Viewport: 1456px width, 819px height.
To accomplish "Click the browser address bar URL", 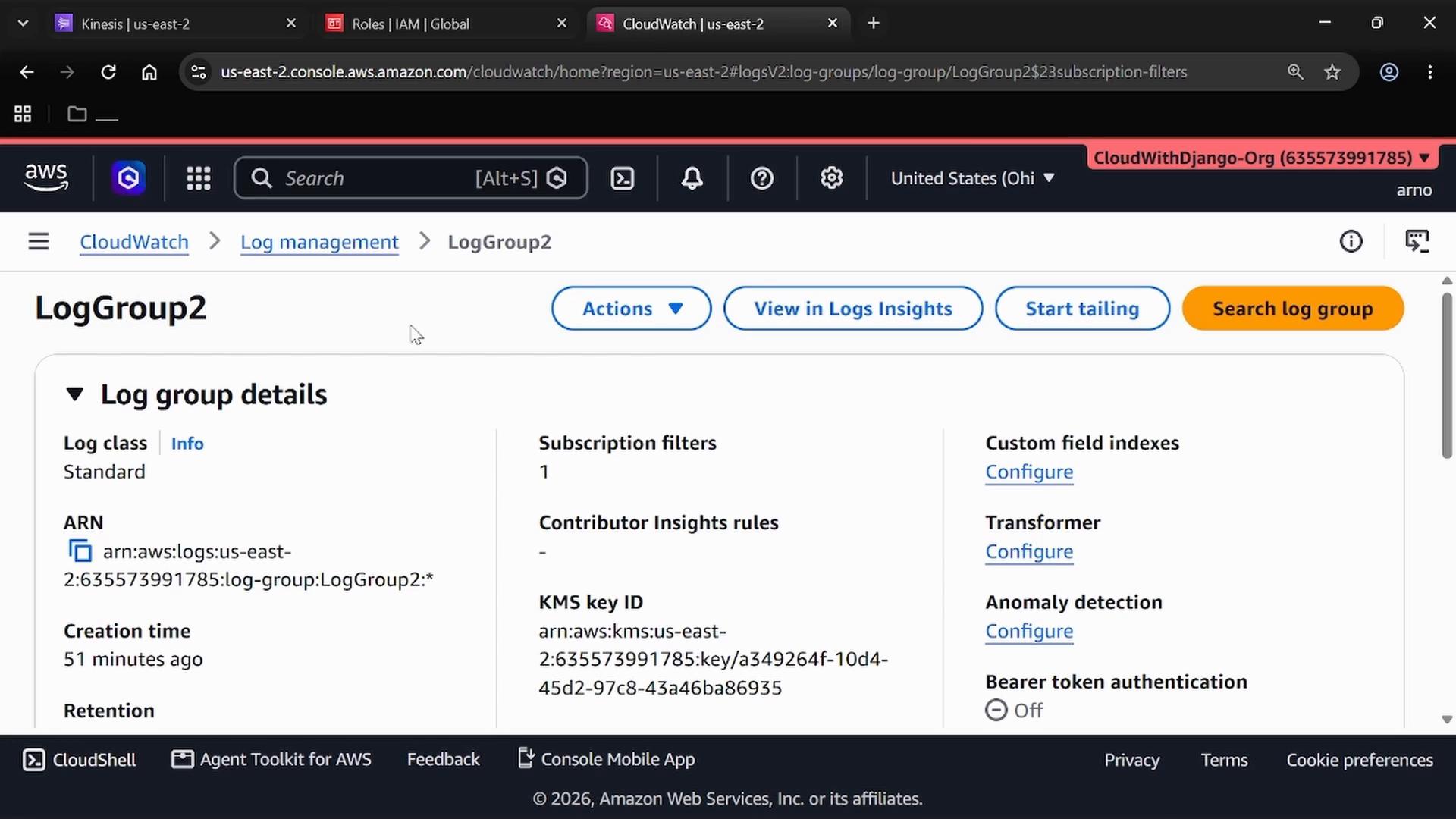I will 704,72.
